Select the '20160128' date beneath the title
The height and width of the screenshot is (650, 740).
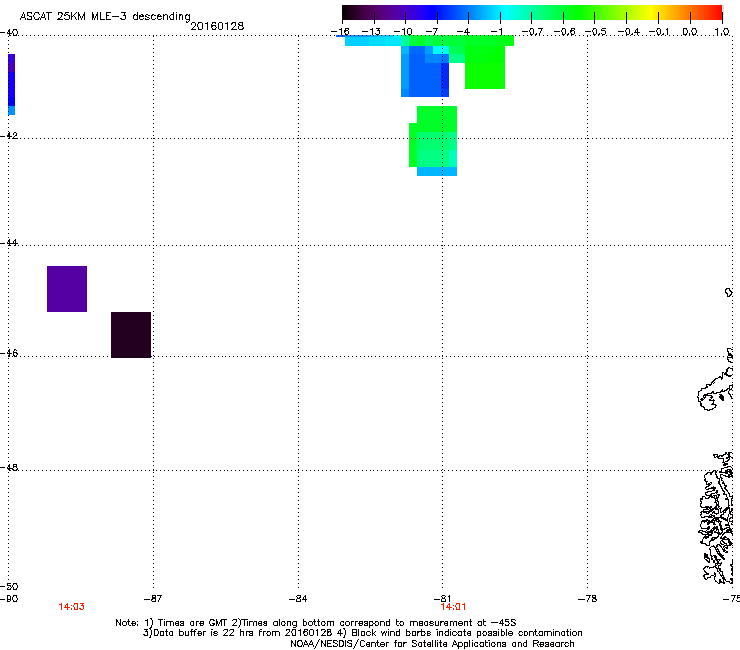pos(217,26)
